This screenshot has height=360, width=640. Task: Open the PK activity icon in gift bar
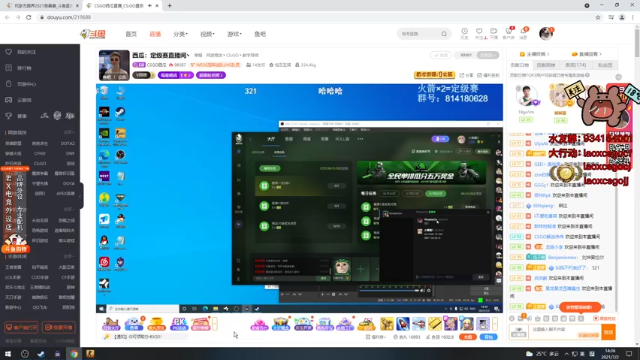click(x=178, y=324)
